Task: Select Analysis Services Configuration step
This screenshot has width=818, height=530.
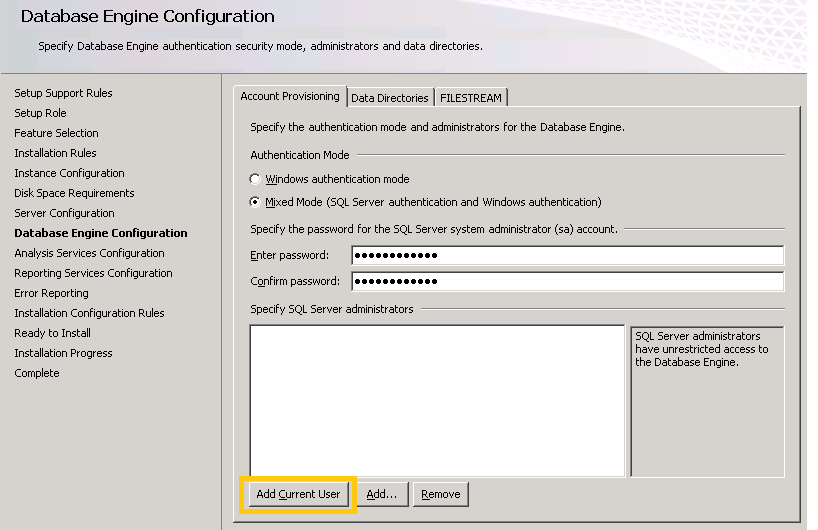Action: 89,253
